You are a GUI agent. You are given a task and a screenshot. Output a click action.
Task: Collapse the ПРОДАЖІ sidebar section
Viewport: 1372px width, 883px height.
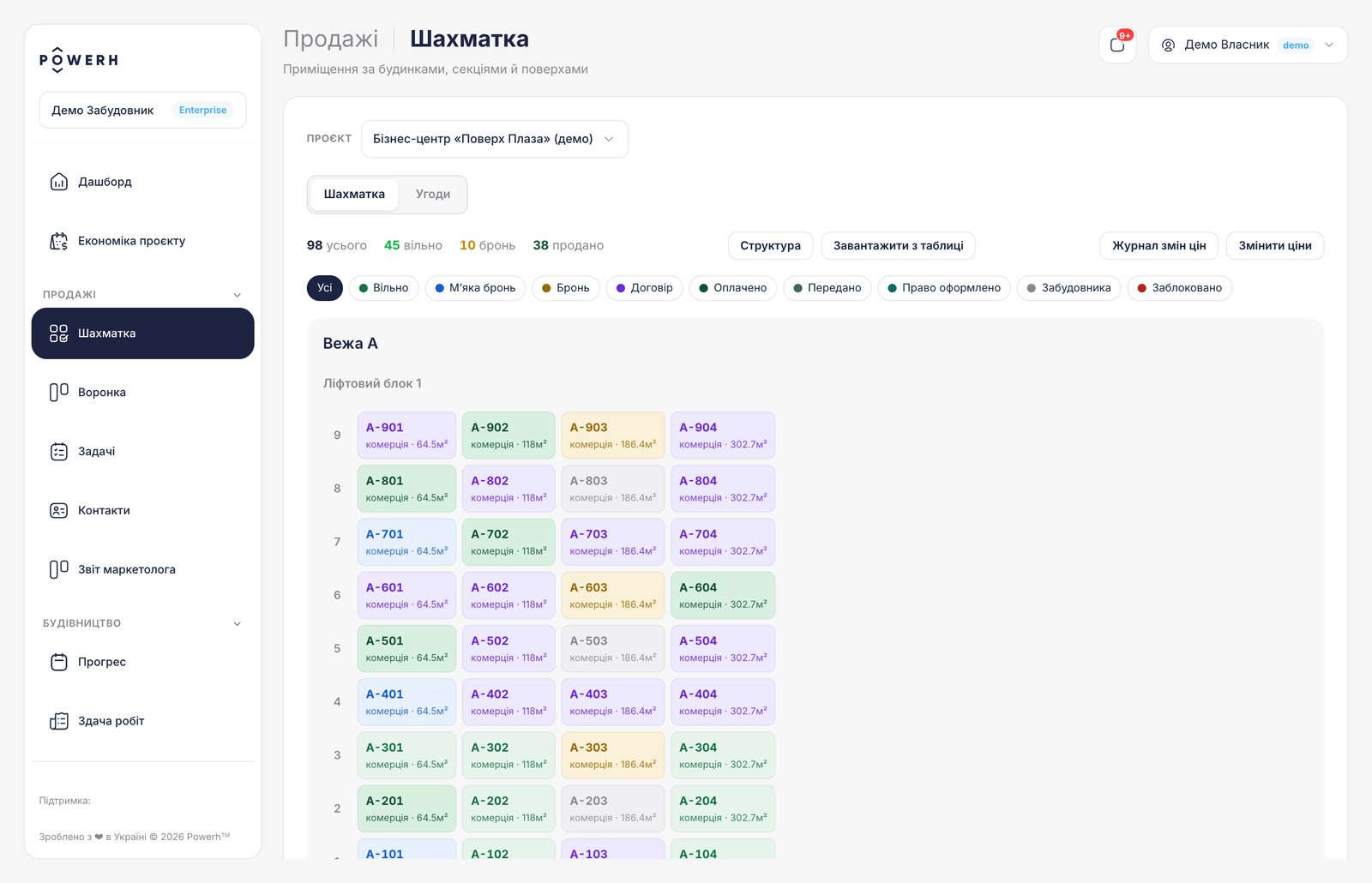coord(238,295)
